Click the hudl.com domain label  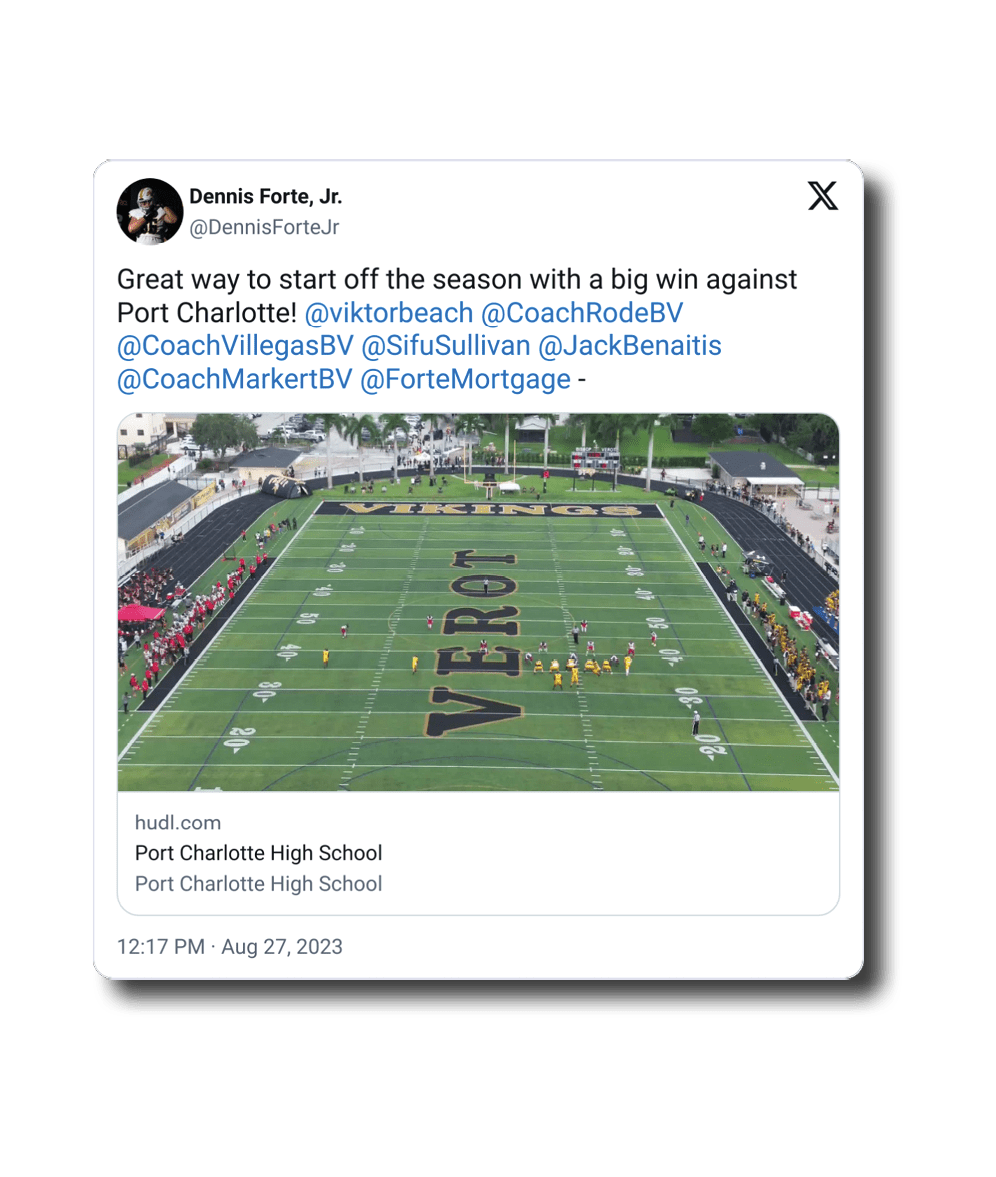coord(178,823)
